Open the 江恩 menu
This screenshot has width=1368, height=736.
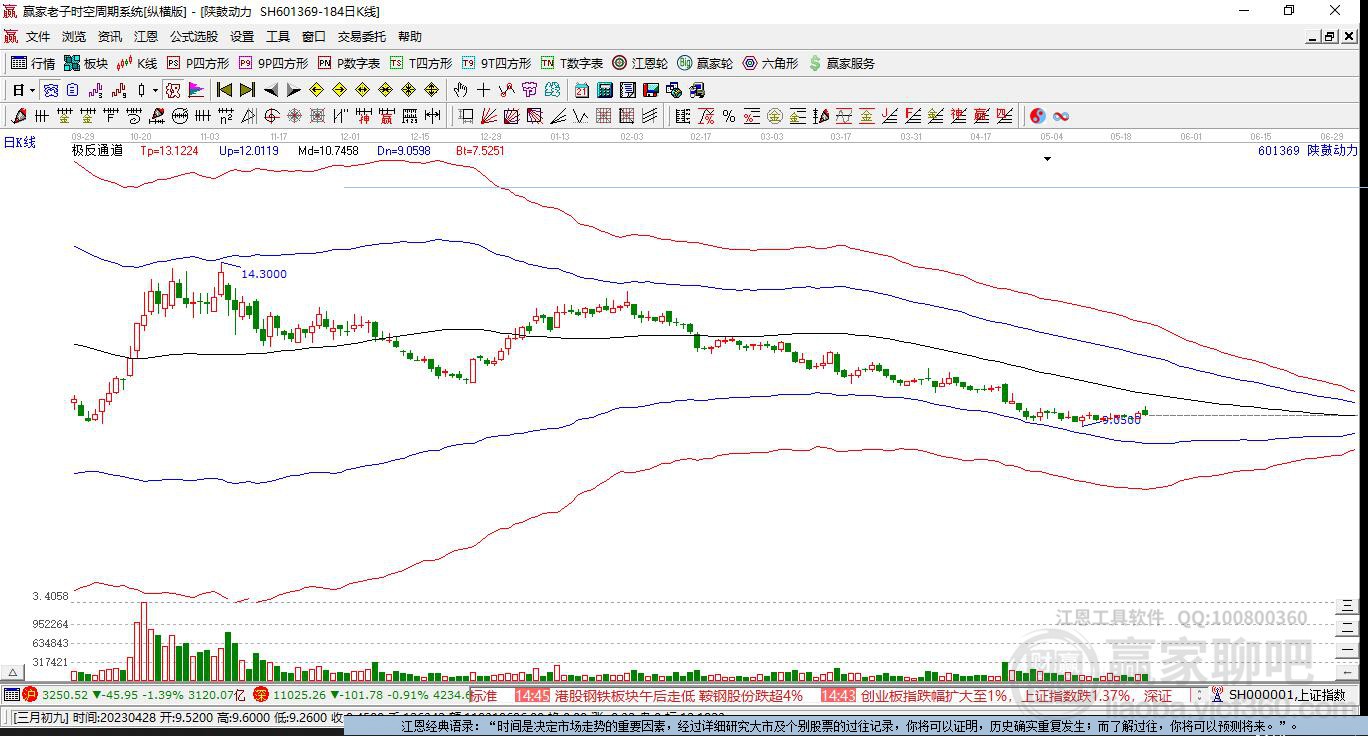(x=146, y=37)
